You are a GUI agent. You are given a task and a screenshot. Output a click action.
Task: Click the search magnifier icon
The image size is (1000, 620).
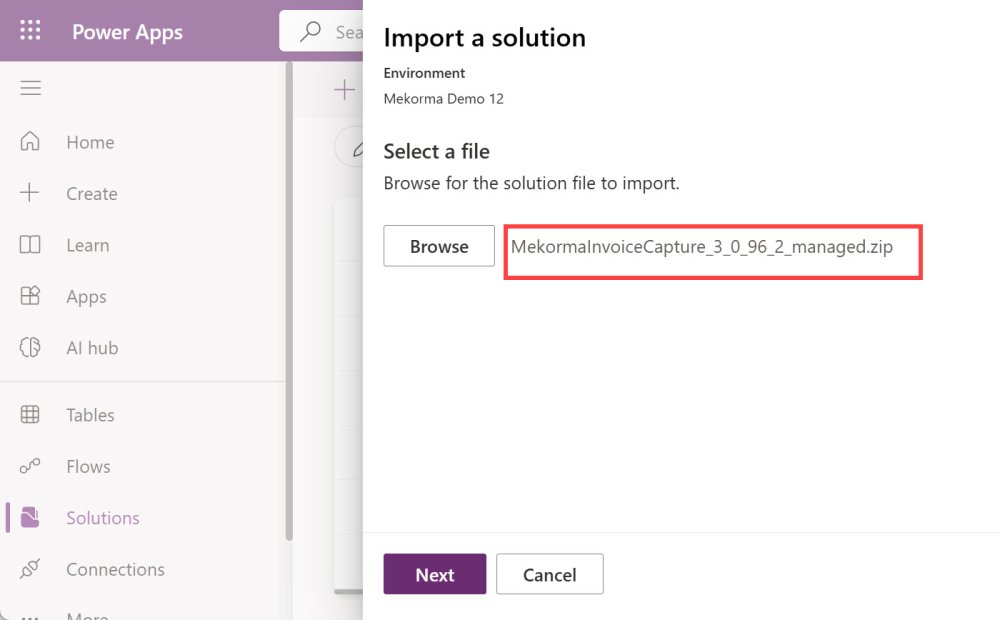coord(311,32)
